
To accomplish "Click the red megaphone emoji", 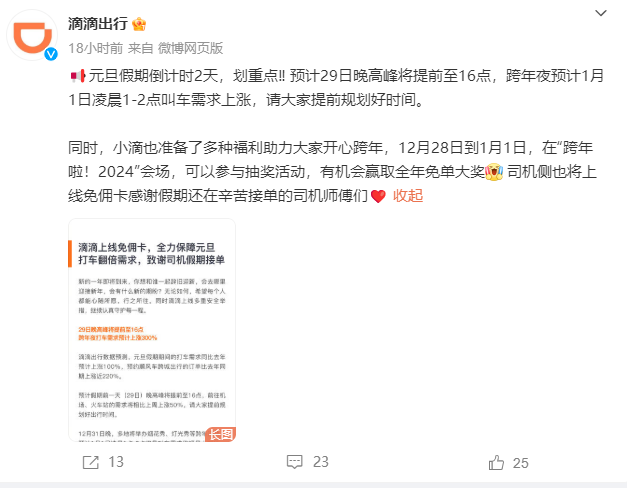I will click(x=78, y=76).
